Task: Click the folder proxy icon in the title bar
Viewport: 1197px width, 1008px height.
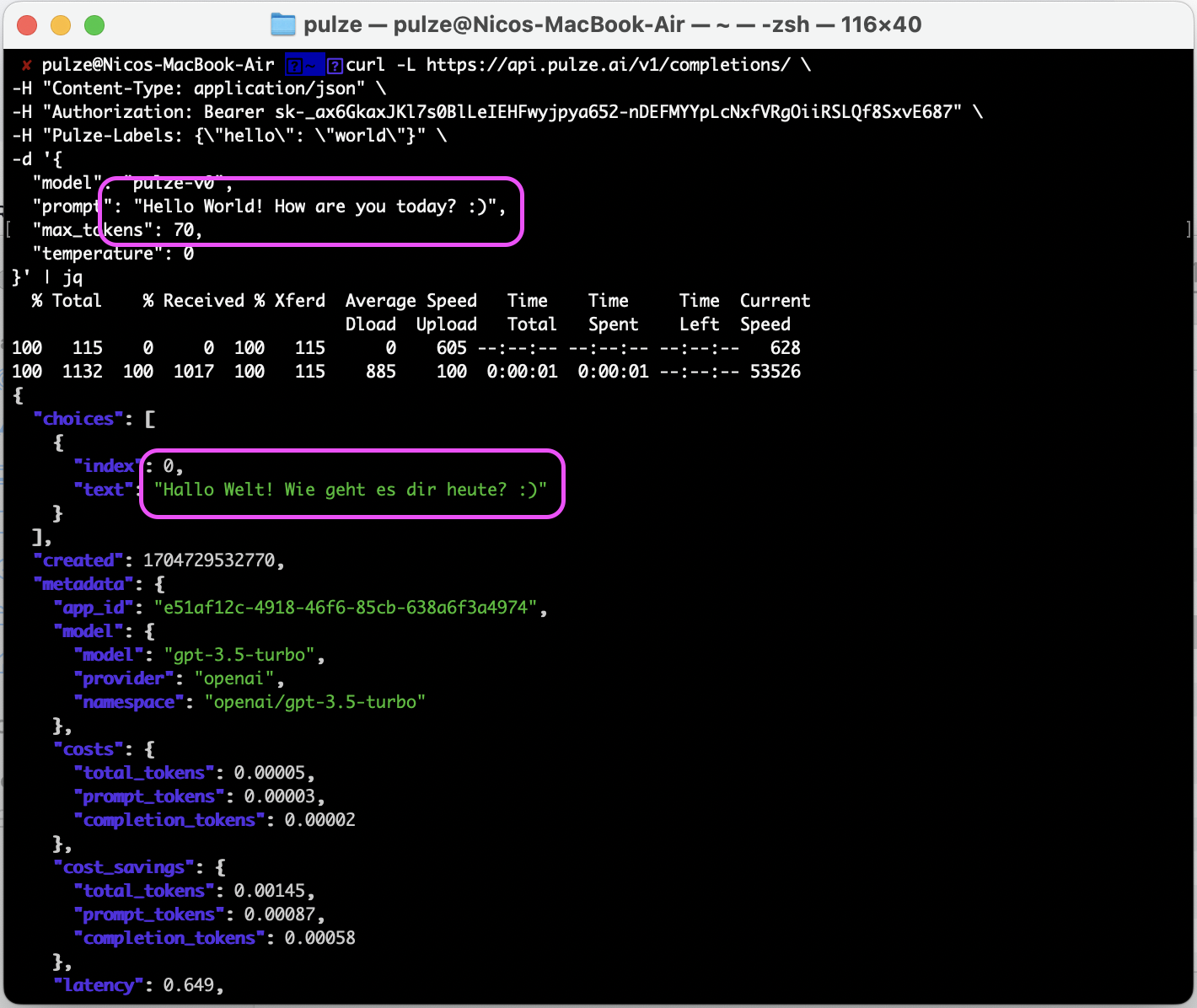Action: click(x=283, y=24)
